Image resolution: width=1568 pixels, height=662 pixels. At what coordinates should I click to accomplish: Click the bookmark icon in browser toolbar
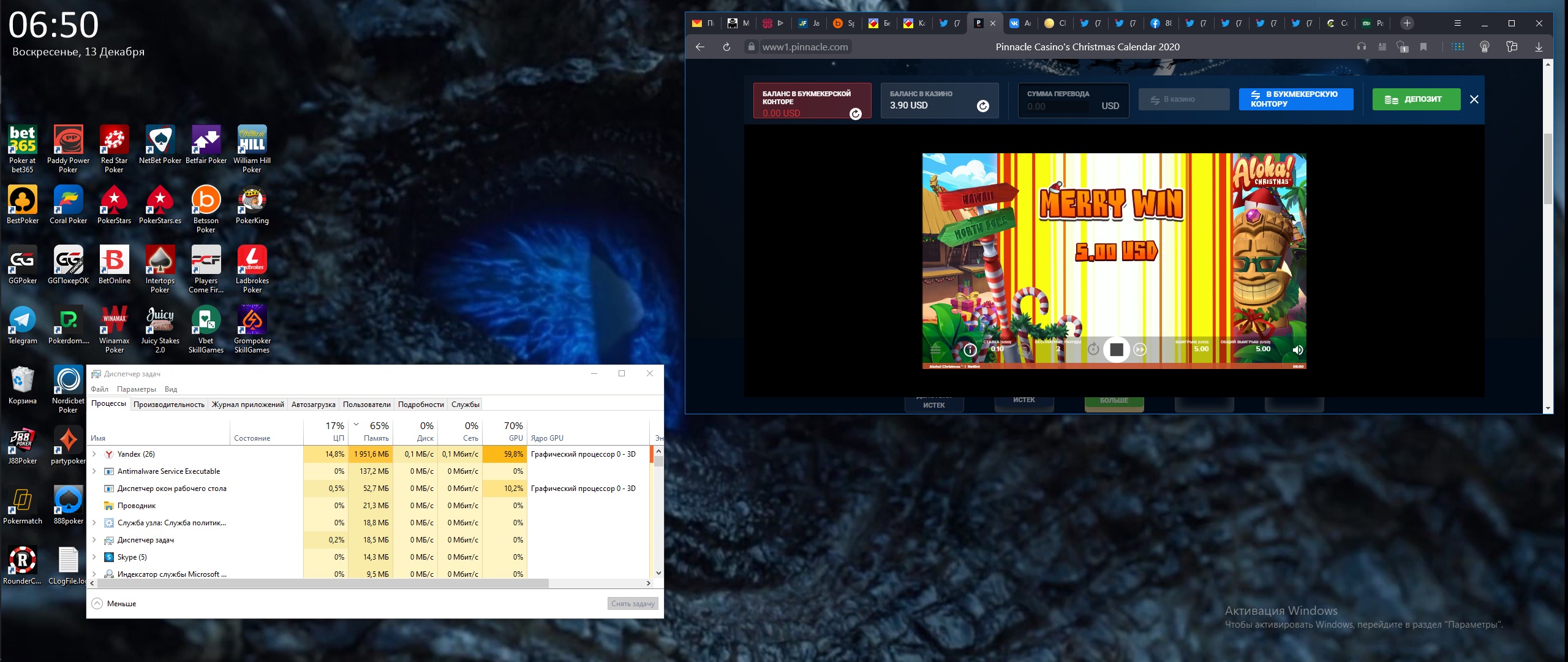click(x=1423, y=47)
